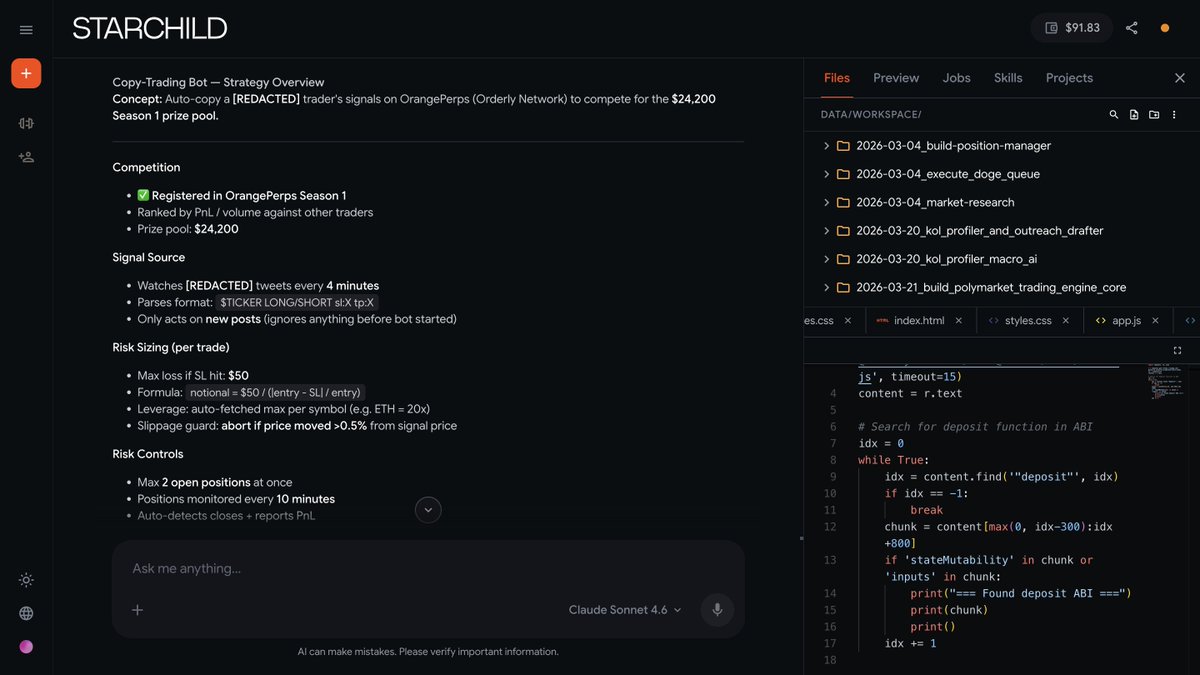
Task: Open the index.html editor tab
Action: coord(919,321)
